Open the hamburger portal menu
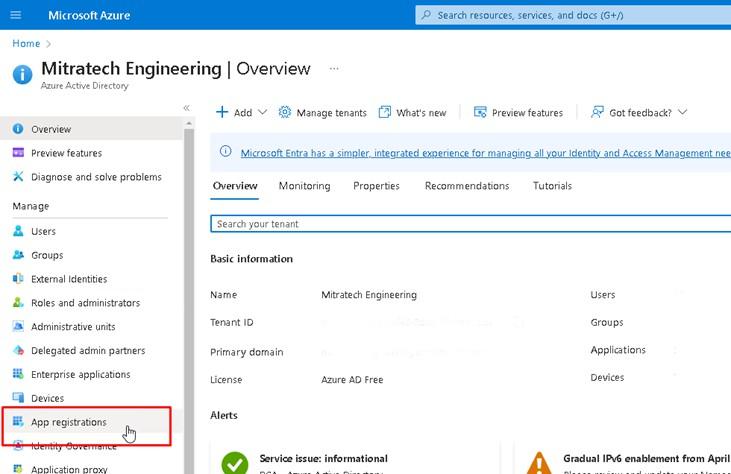 tap(15, 15)
